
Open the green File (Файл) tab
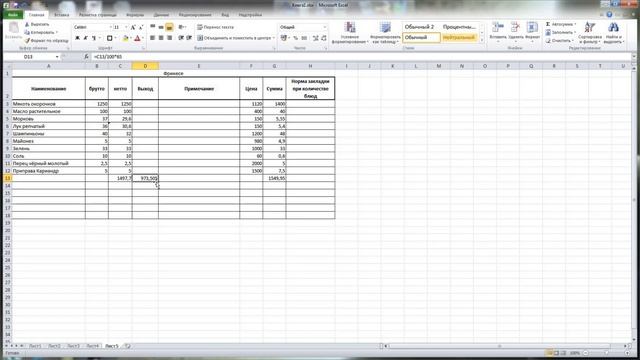click(x=13, y=15)
